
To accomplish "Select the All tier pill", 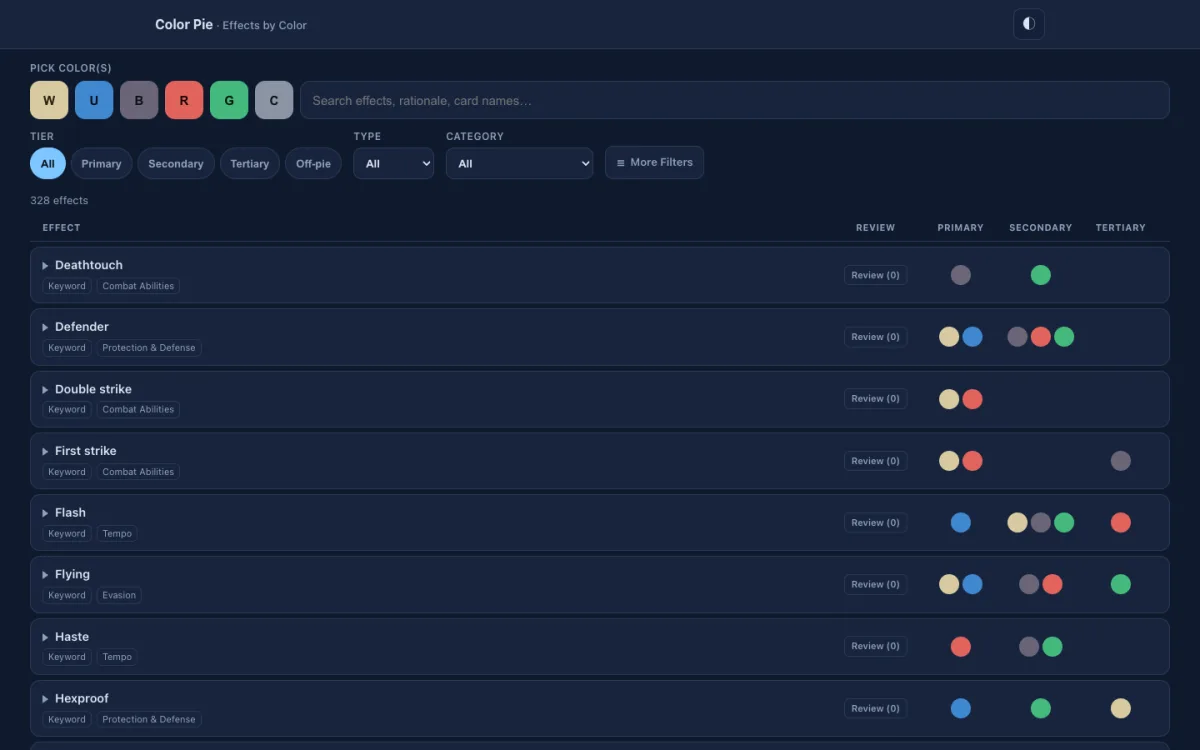I will click(48, 164).
